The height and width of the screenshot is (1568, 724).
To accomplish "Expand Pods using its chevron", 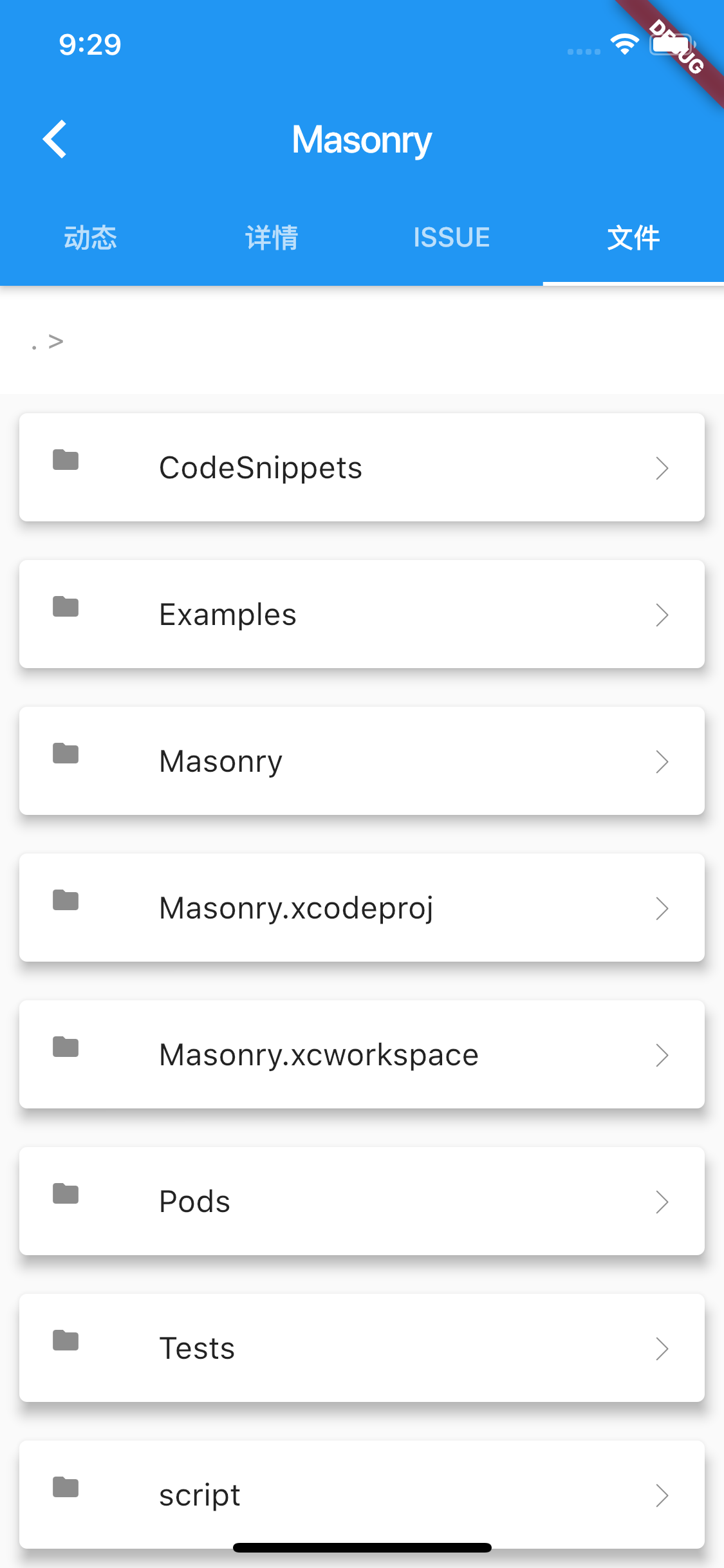I will click(x=662, y=1202).
